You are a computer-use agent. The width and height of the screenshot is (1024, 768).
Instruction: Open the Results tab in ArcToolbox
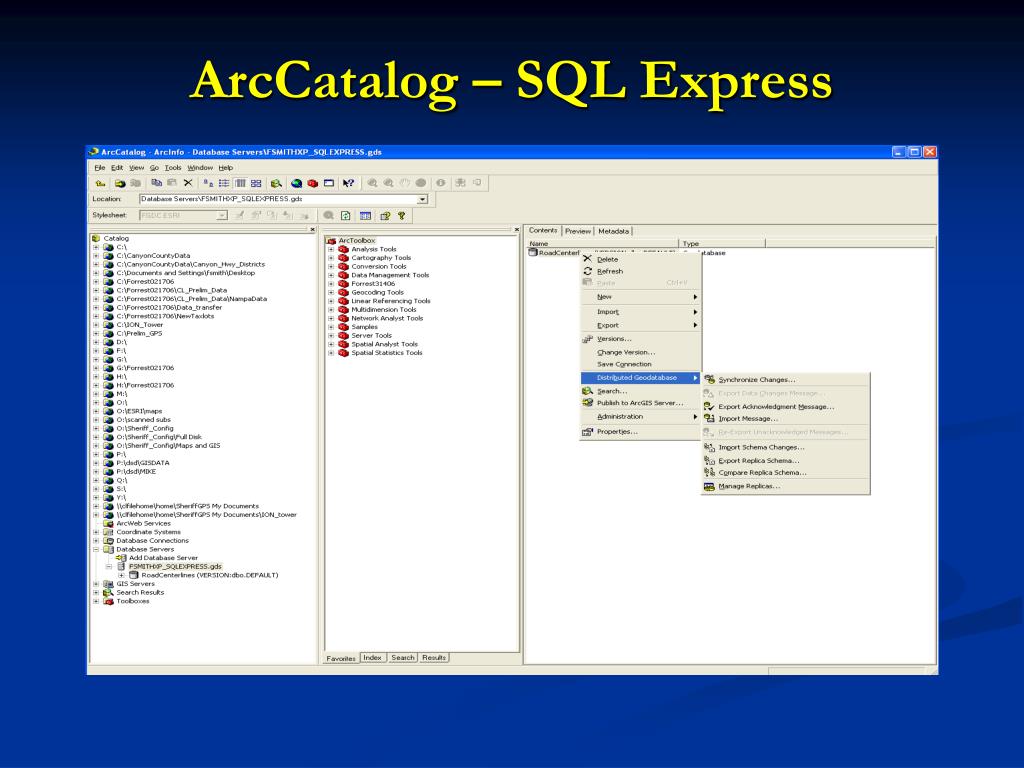(x=434, y=658)
